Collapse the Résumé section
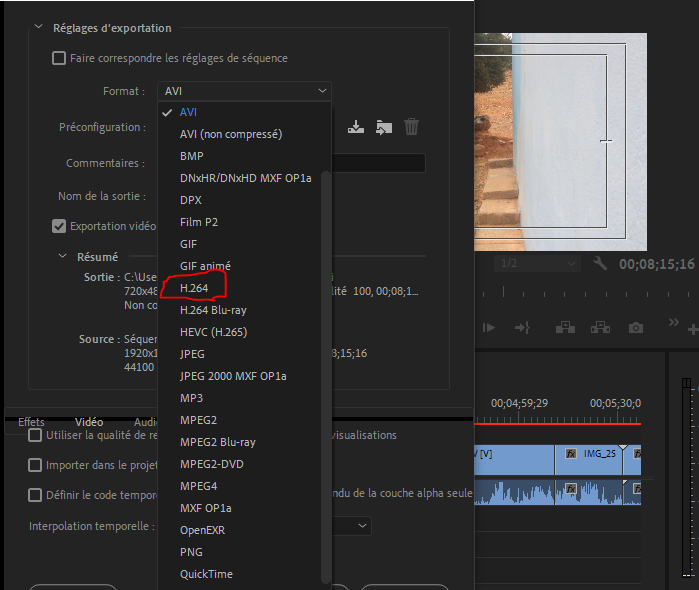Screen dimensions: 699x590 click(62, 256)
